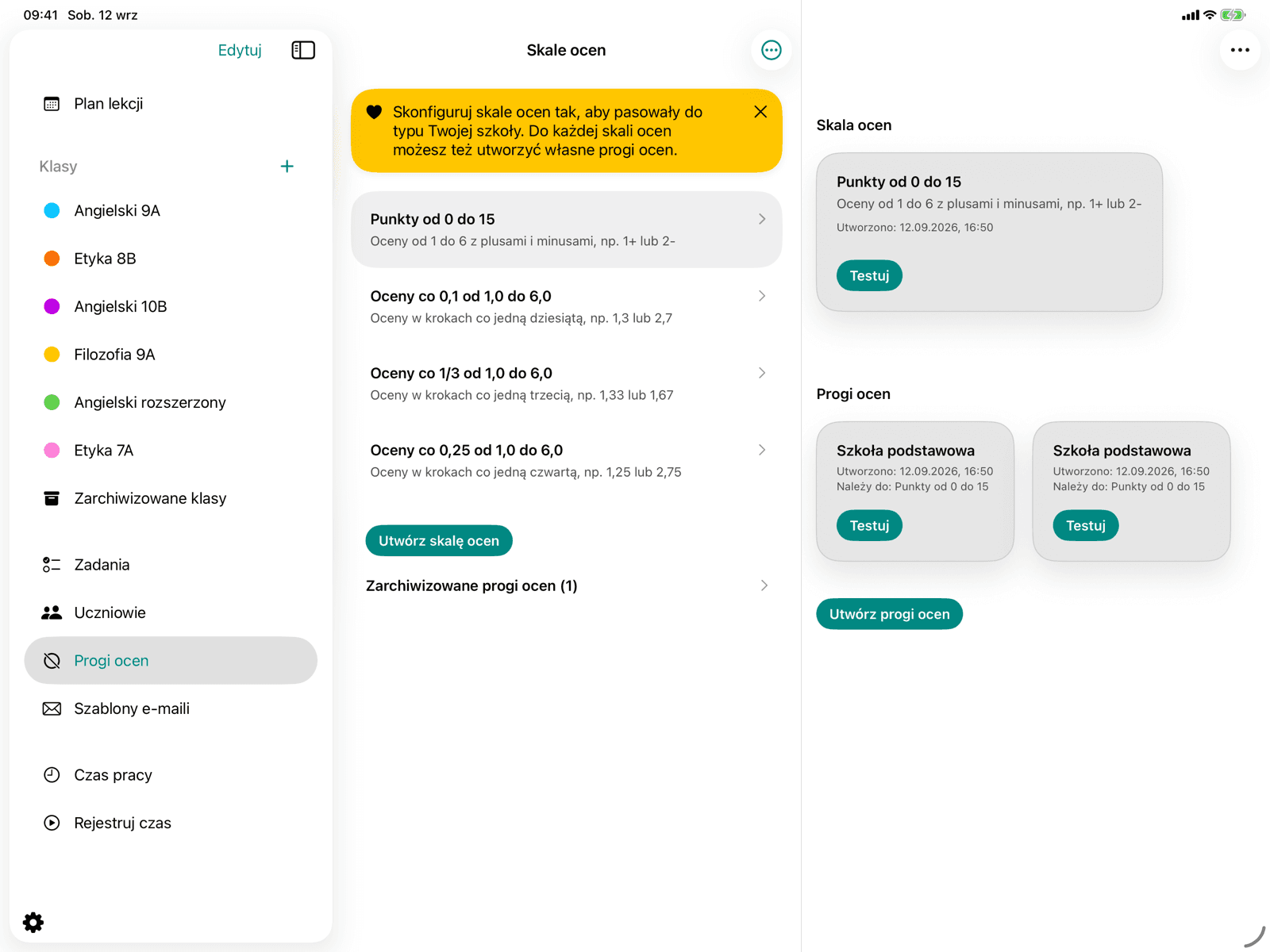Check the cellular signal bars icon
1270x952 pixels.
pos(1190,15)
